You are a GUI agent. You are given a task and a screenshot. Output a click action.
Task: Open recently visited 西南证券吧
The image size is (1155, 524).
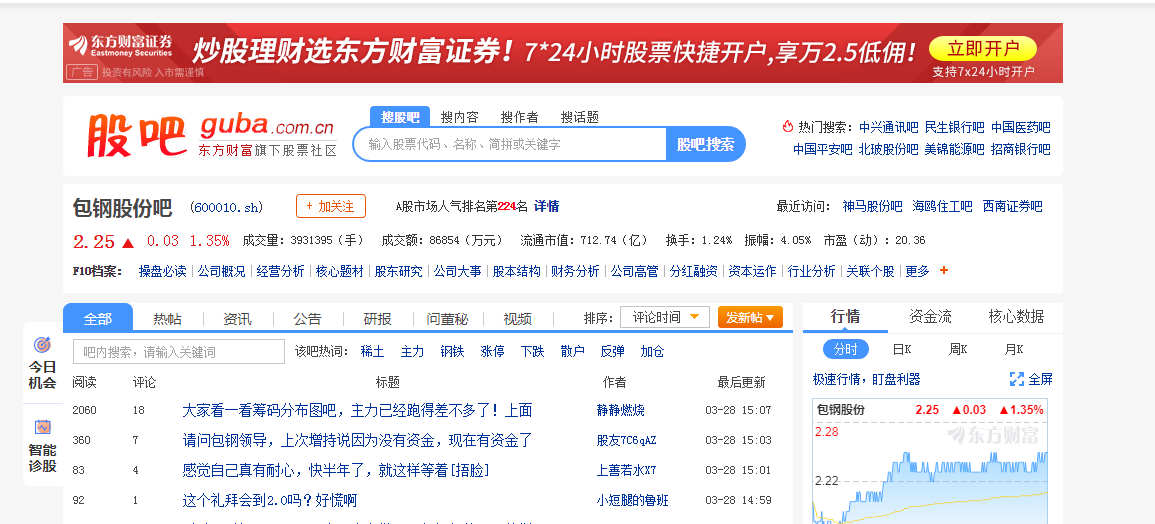click(1013, 206)
